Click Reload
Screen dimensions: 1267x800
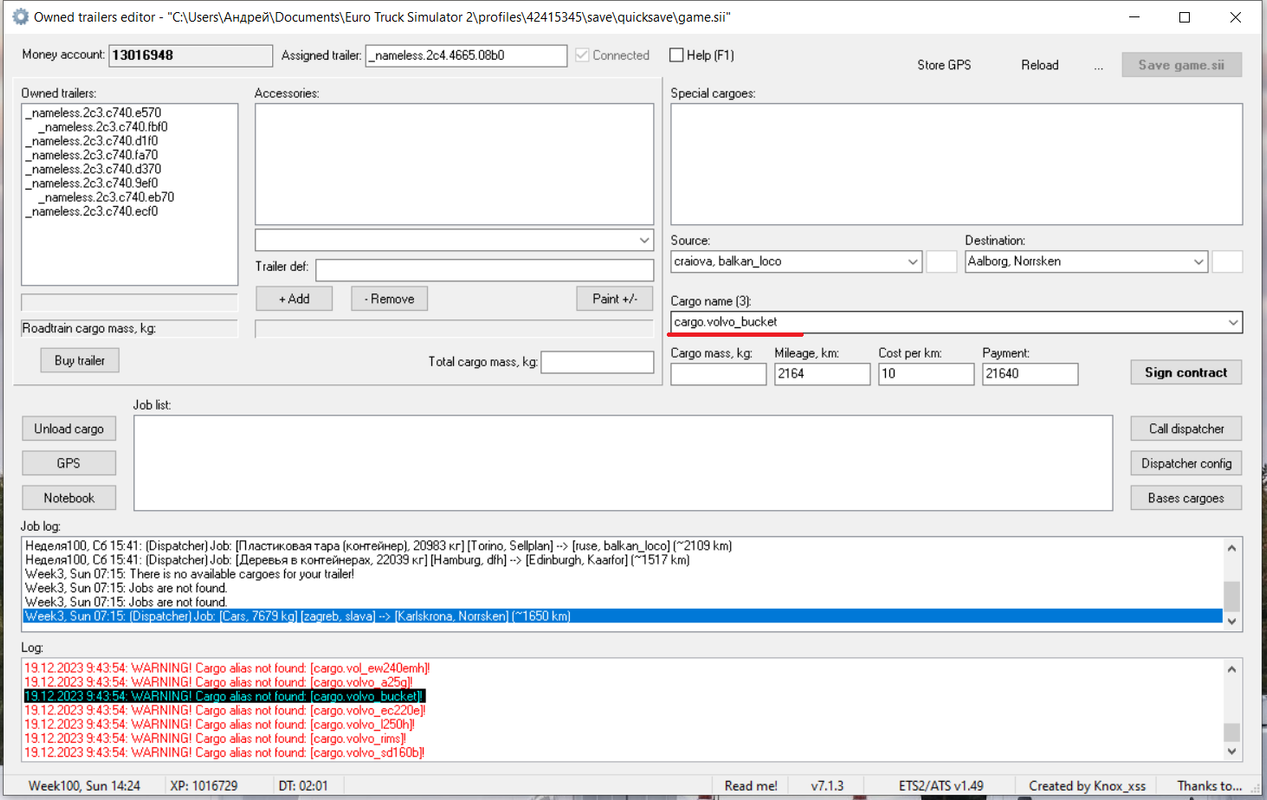coord(1040,65)
